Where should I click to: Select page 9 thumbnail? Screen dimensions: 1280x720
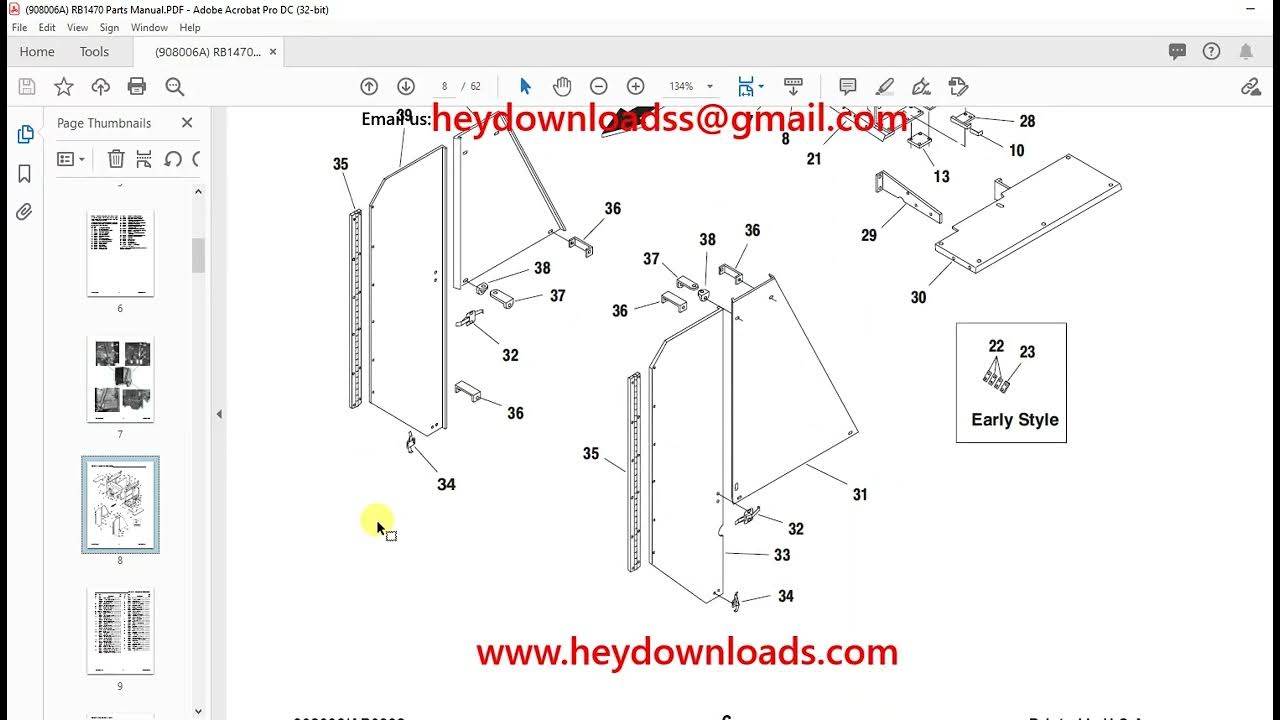(120, 632)
